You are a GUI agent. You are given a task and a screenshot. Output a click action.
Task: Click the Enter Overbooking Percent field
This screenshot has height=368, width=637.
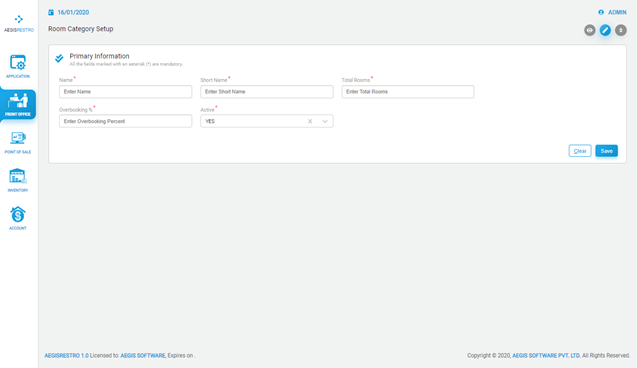click(126, 121)
